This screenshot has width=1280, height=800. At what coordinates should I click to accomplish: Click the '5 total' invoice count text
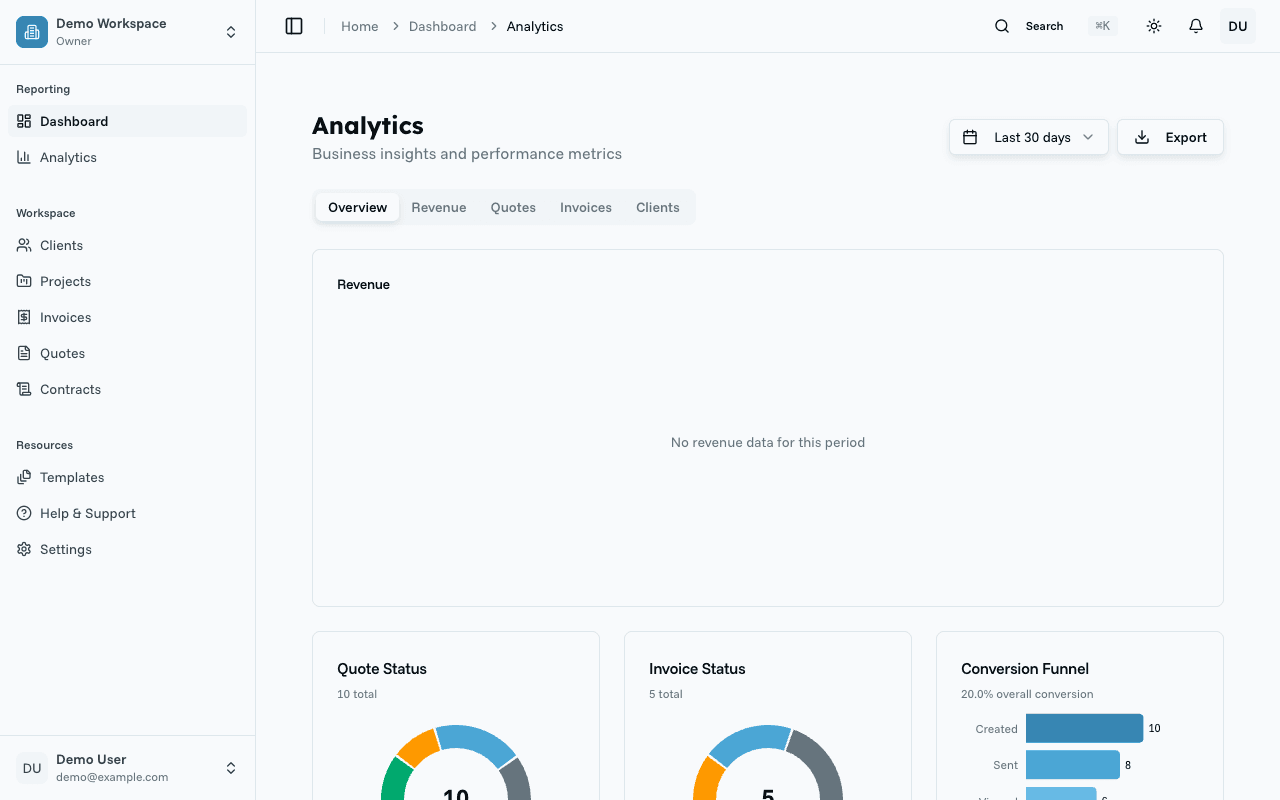pos(666,694)
